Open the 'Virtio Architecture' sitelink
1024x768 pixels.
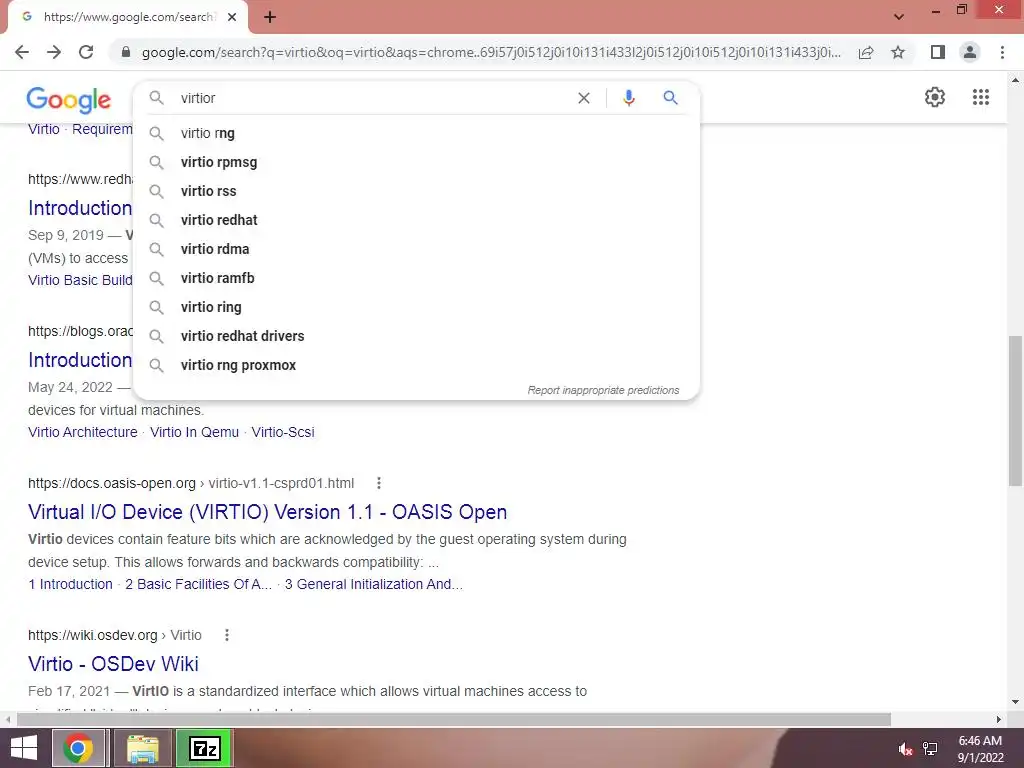click(x=83, y=432)
